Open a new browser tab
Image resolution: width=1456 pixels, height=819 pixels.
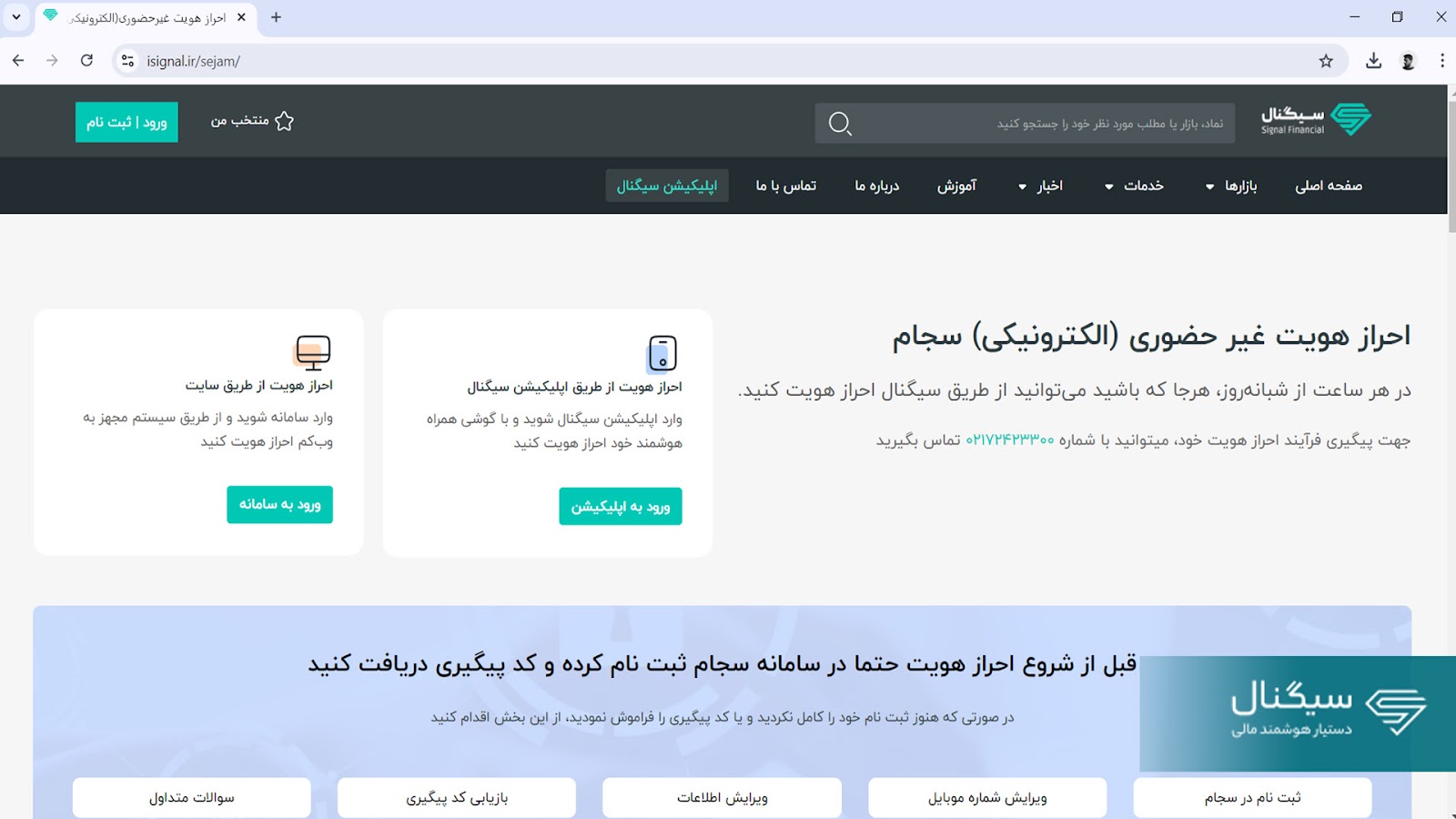(x=277, y=17)
